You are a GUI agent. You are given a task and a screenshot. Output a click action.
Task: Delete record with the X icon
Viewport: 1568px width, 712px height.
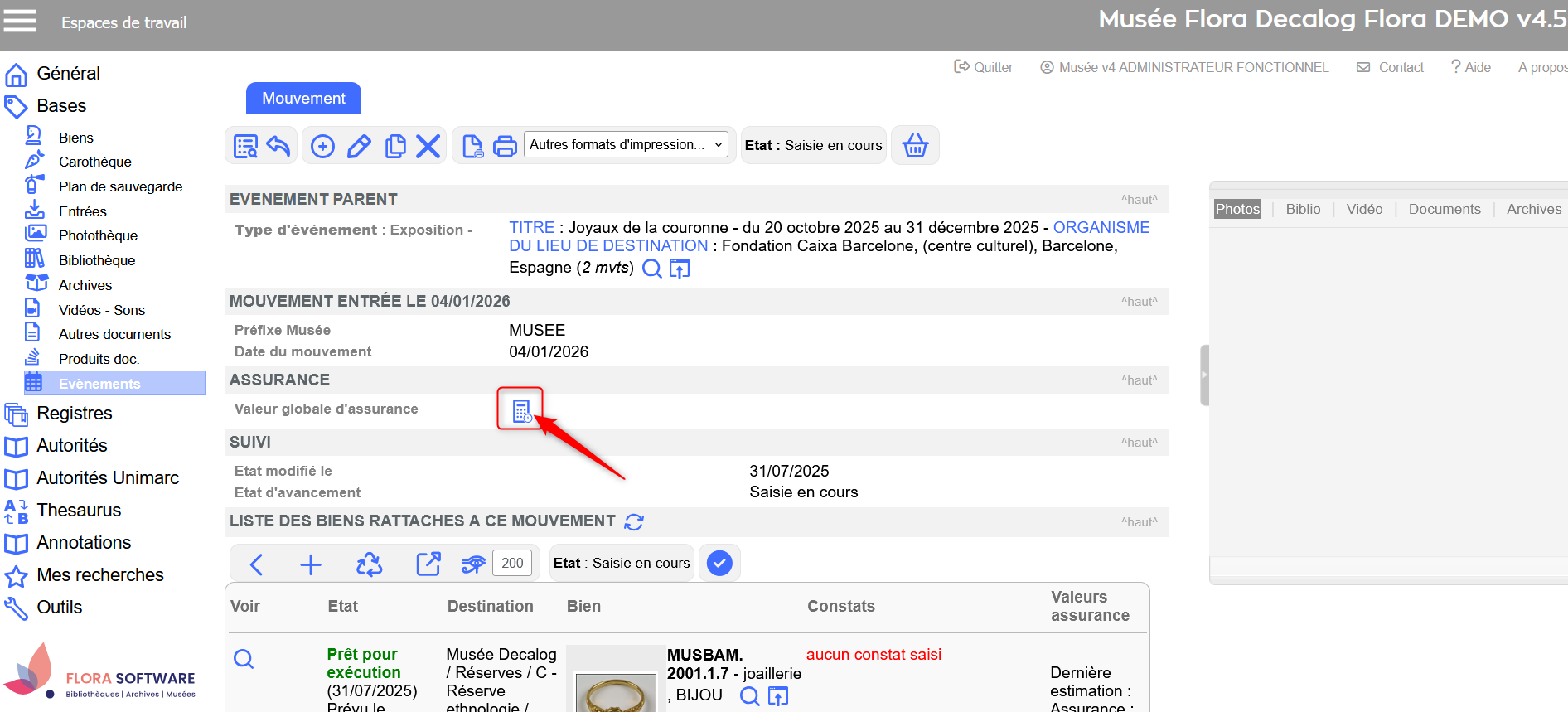point(428,147)
